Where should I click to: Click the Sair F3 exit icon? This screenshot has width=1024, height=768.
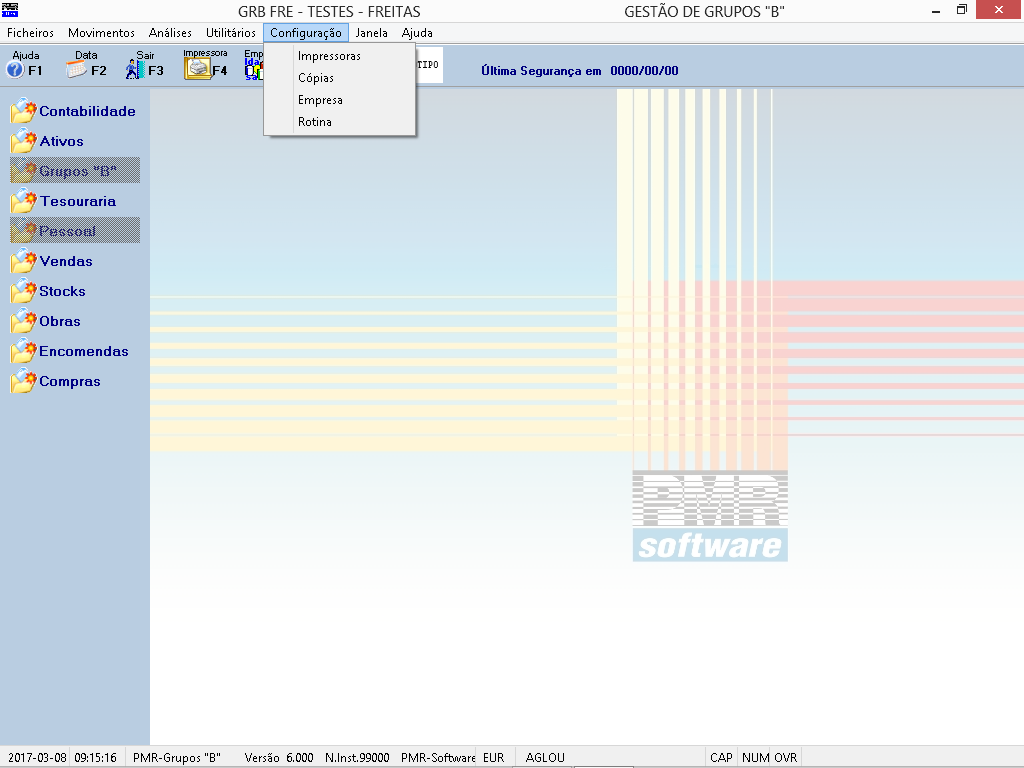[x=135, y=69]
